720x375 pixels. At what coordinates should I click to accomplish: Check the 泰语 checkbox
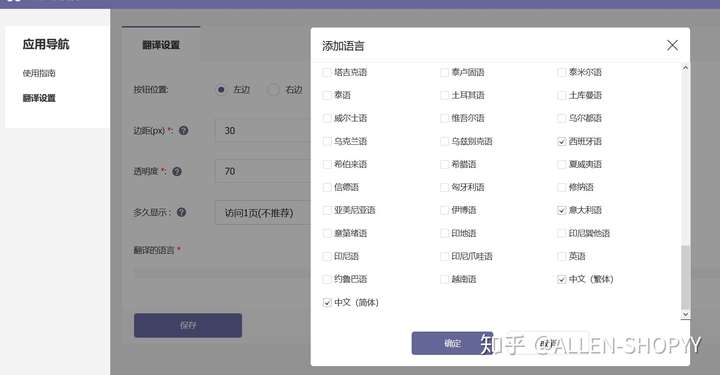tap(327, 95)
